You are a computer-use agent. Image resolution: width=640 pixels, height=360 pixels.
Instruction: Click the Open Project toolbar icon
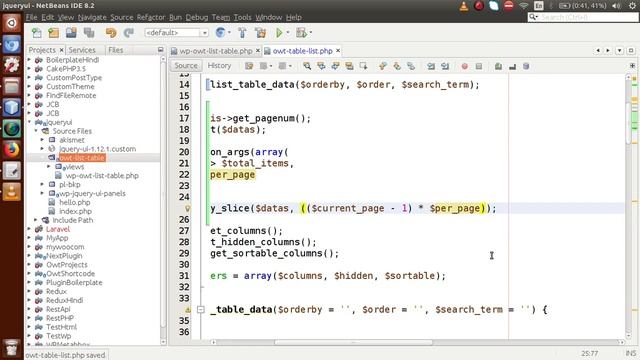click(71, 33)
